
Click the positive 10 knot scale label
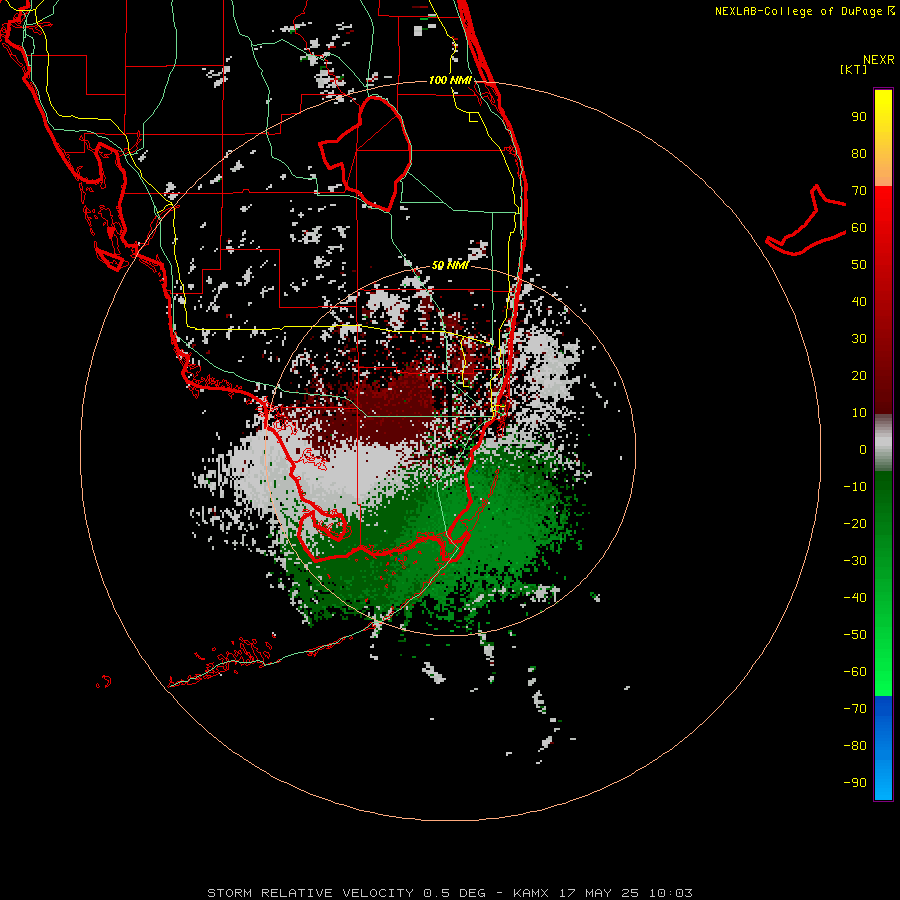tap(859, 413)
